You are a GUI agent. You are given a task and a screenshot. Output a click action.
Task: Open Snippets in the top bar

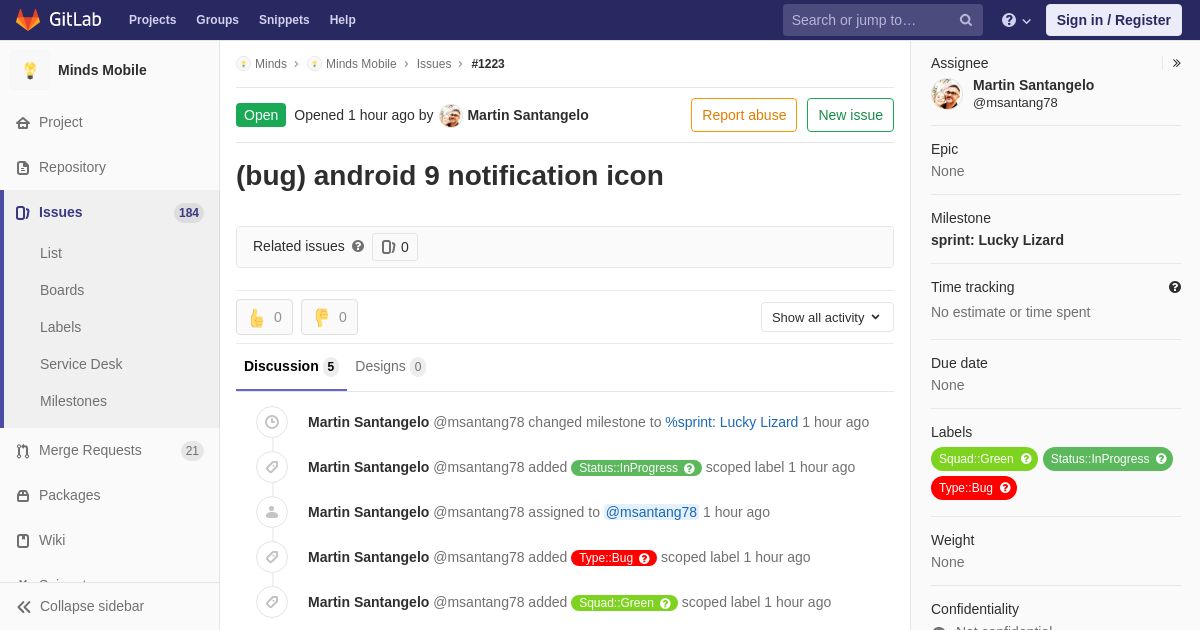tap(284, 20)
